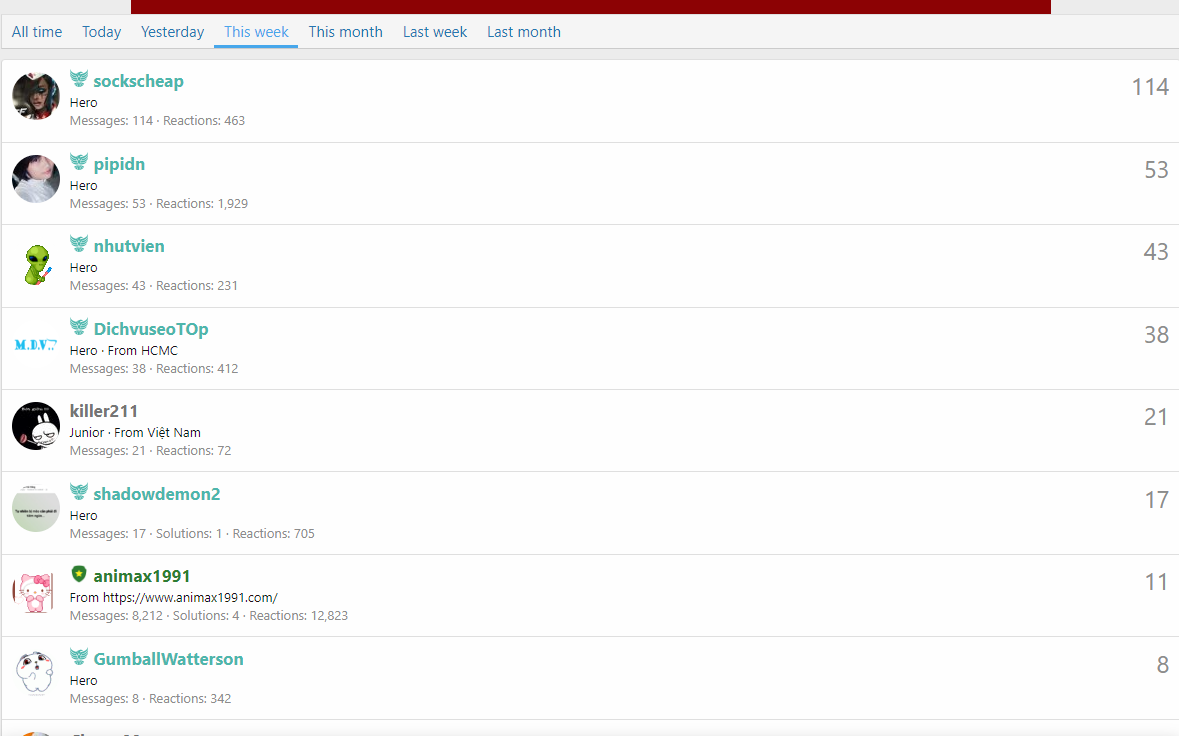Click nhutvien's green alien avatar
This screenshot has height=736, width=1179.
[x=36, y=264]
